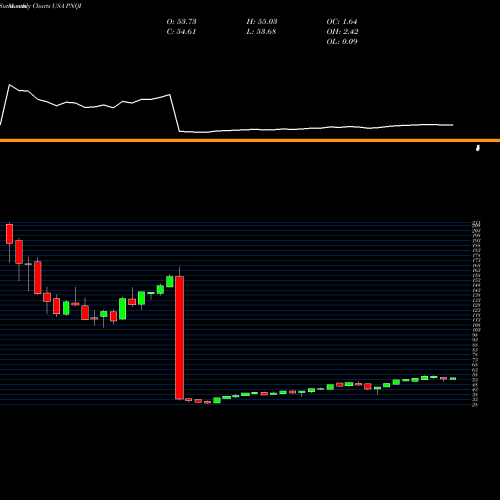Viewport: 500px width, 500px height.
Task: Select the OL: 0.09 reading
Action: pos(342,42)
